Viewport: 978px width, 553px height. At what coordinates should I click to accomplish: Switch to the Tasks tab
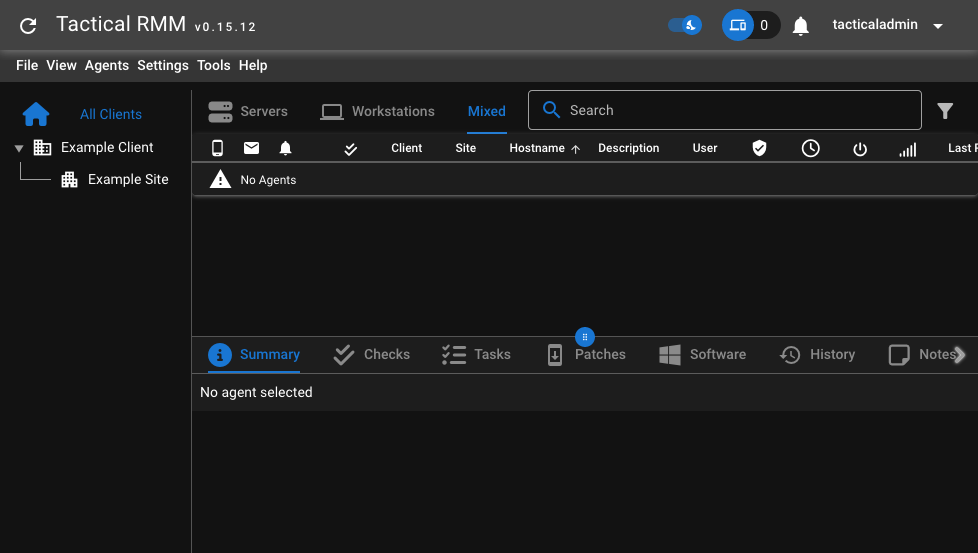tap(476, 355)
